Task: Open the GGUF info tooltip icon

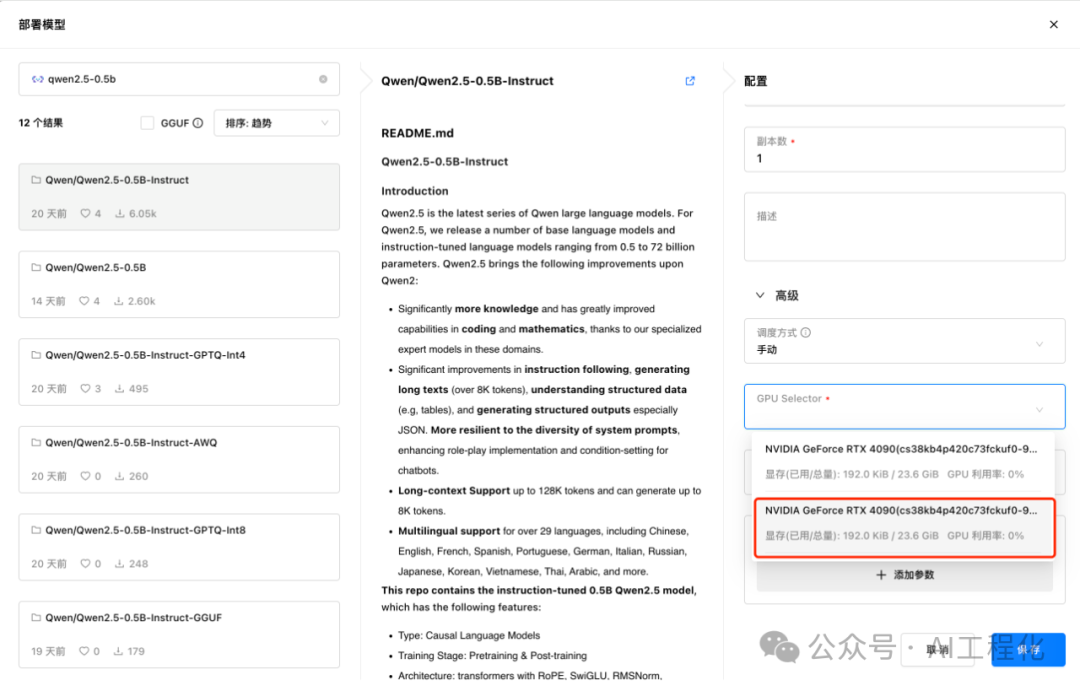Action: click(x=198, y=123)
